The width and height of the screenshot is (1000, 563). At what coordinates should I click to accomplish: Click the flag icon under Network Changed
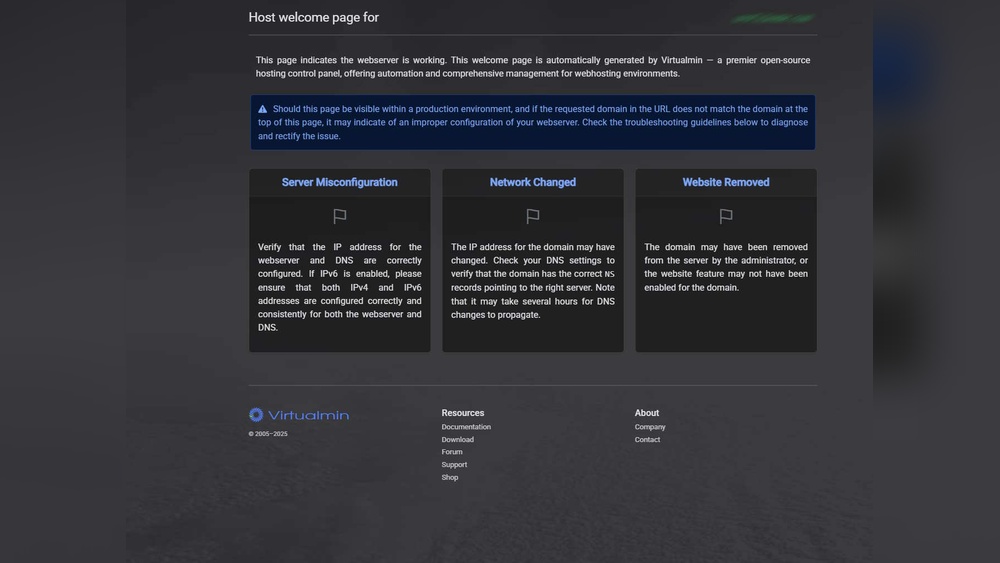point(533,216)
